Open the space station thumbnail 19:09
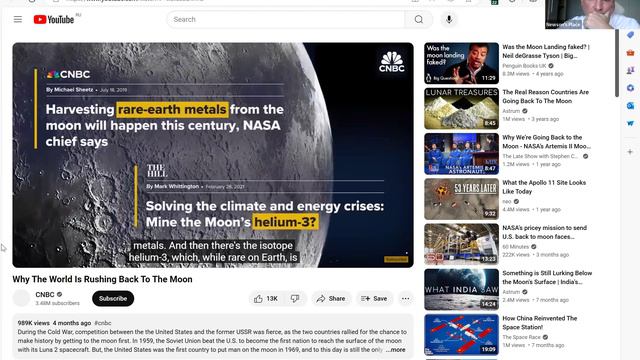Image resolution: width=640 pixels, height=360 pixels. pyautogui.click(x=461, y=335)
